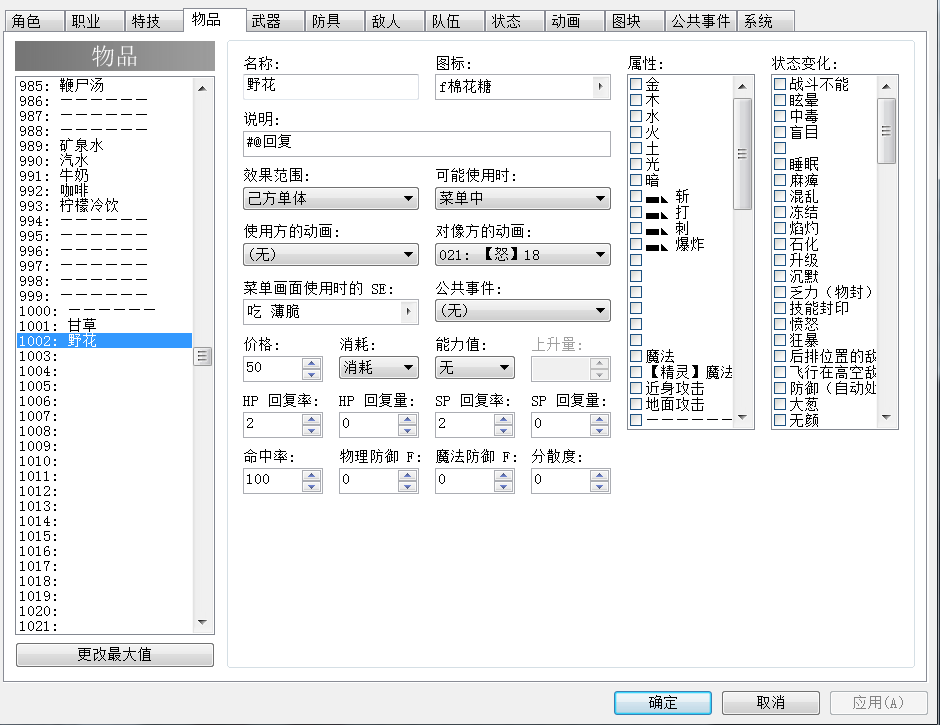Click the 状态变化 list scrollbar thumb

coord(886,131)
